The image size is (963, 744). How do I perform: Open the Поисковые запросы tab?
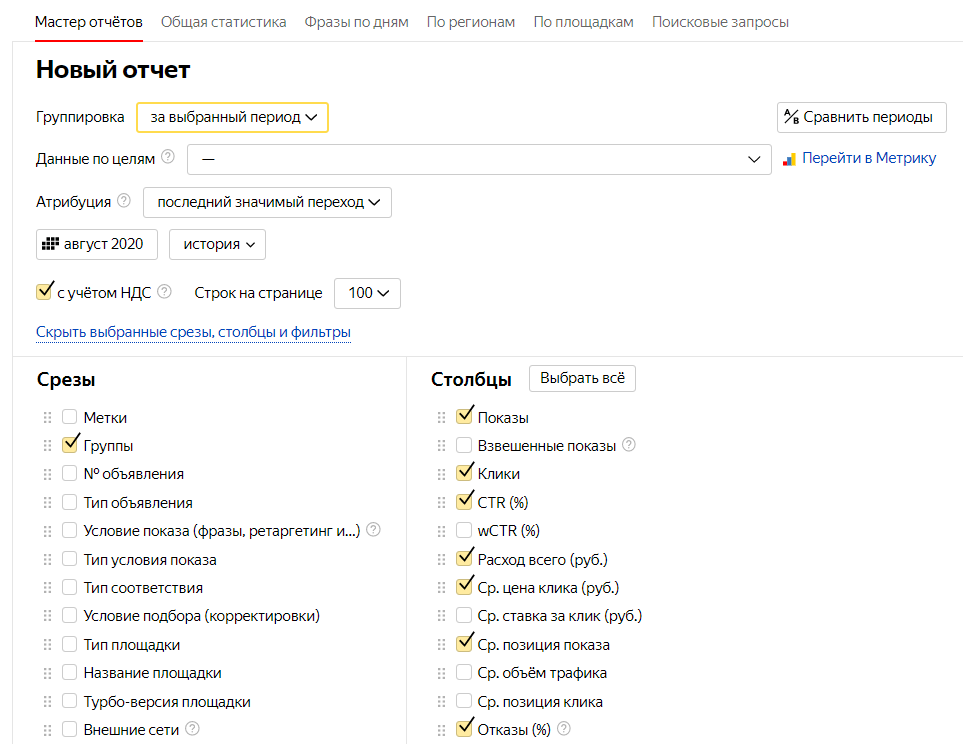[x=720, y=22]
